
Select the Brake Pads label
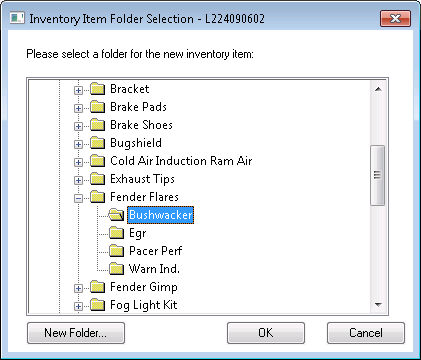(x=138, y=107)
